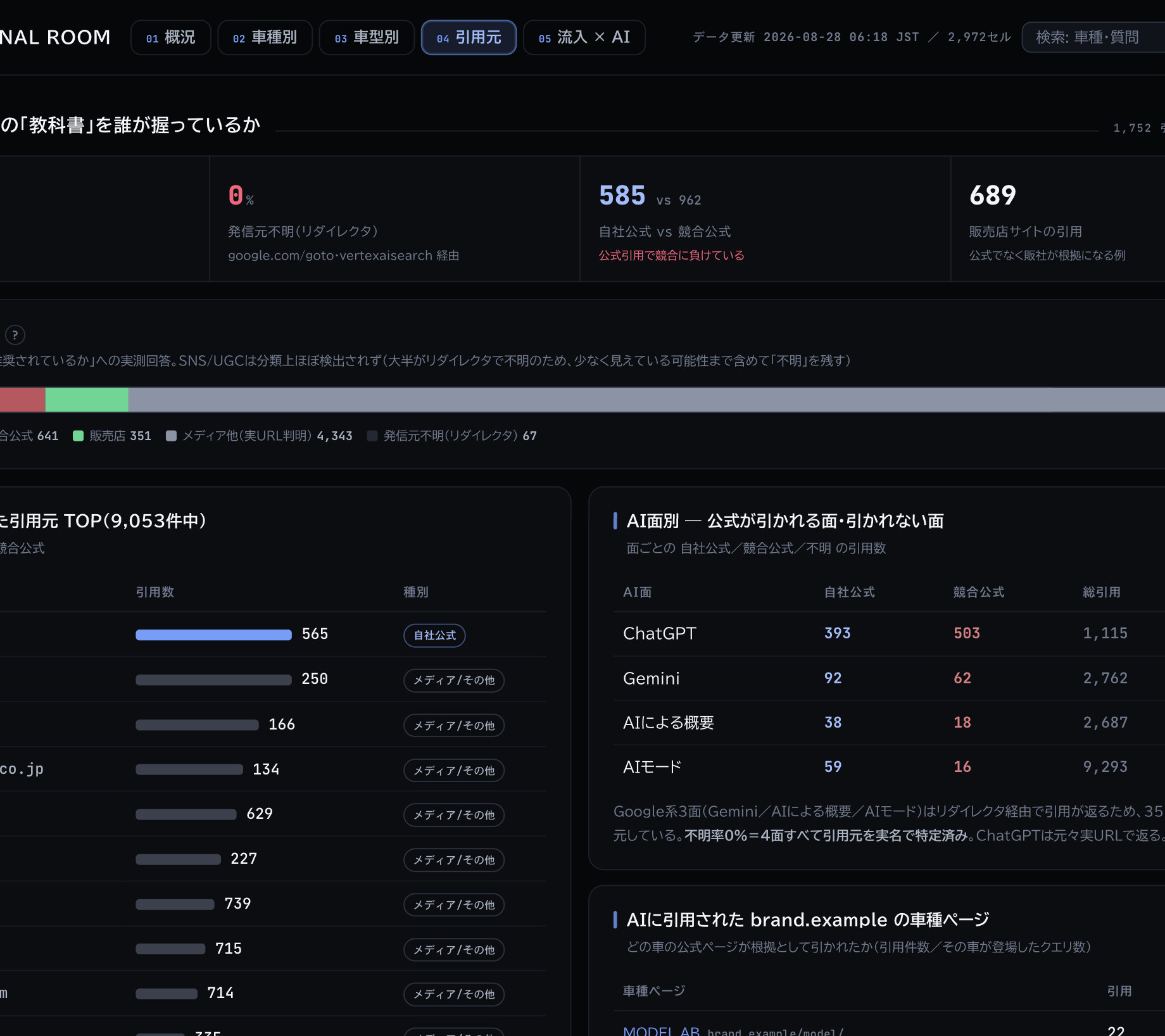1165x1036 pixels.
Task: Click the メディア/その他 badge in the 166 row
Action: click(x=454, y=725)
